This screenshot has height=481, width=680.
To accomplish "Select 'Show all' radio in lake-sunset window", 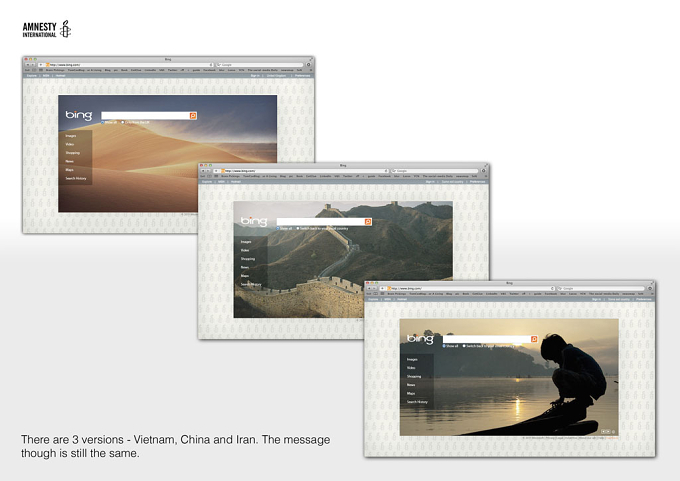I will (x=444, y=346).
